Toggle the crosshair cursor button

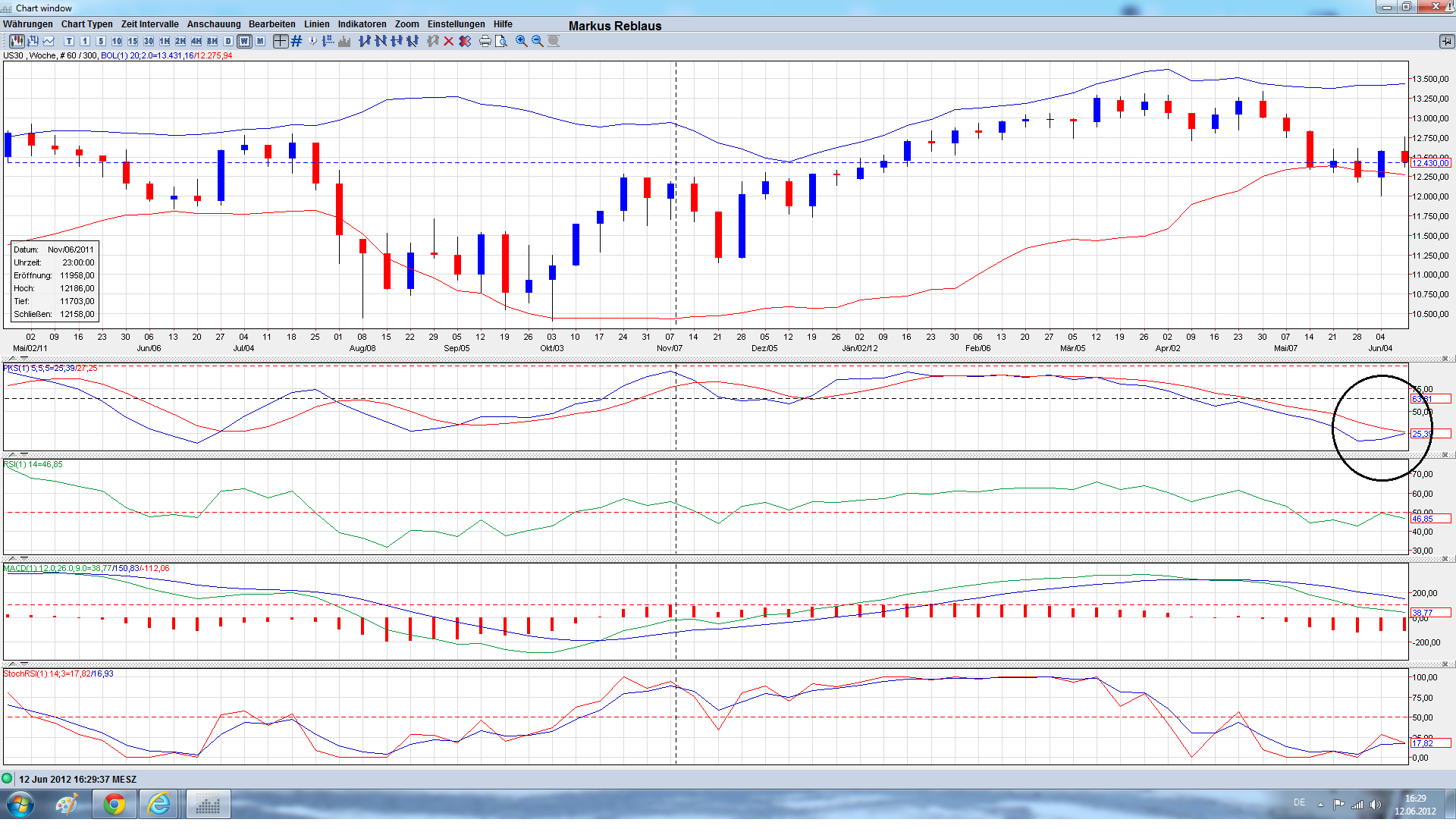(x=281, y=41)
